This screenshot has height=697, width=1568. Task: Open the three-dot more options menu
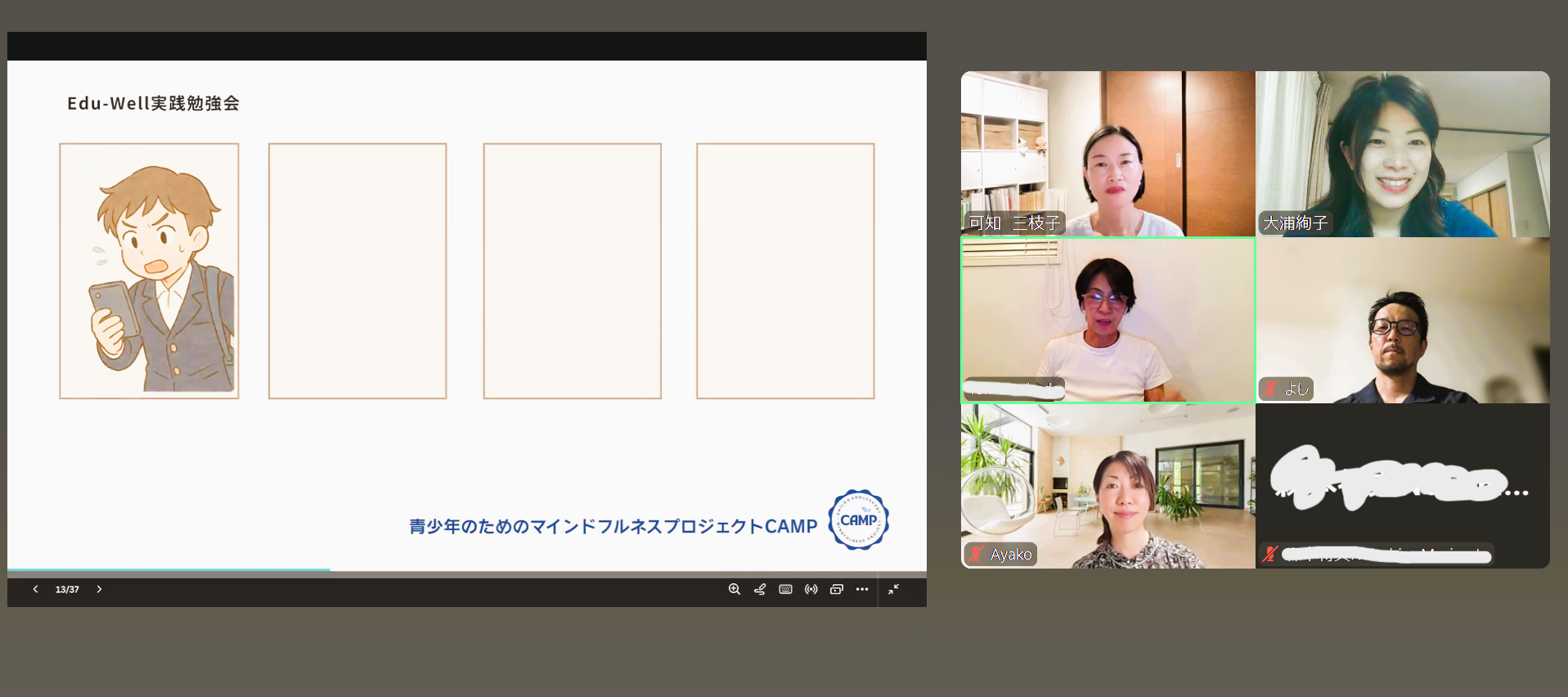click(862, 589)
